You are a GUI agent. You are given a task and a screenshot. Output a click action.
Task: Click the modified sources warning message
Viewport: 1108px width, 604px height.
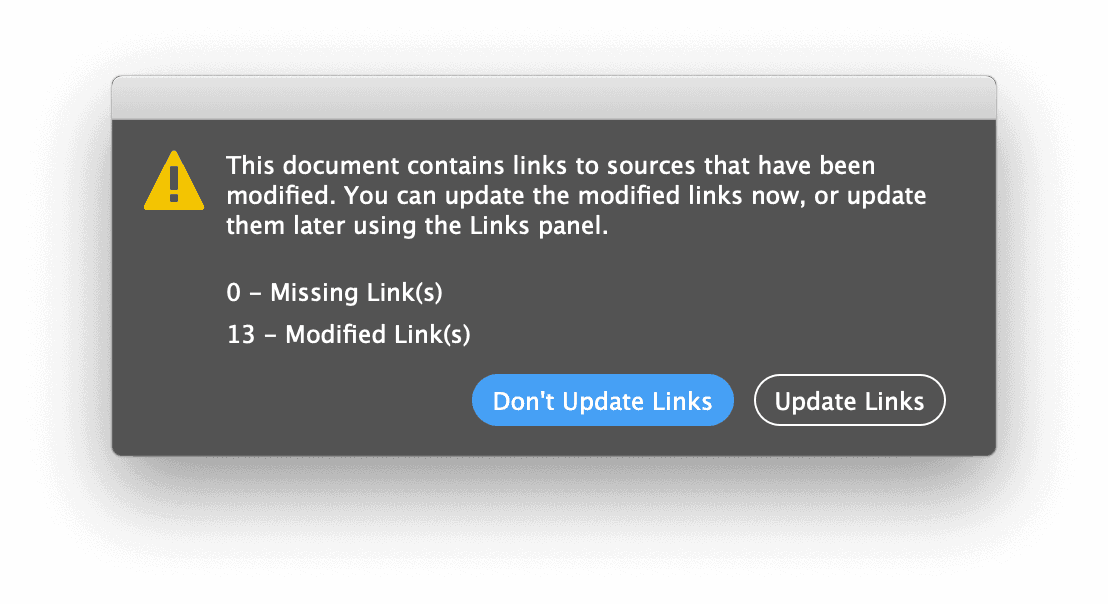575,195
